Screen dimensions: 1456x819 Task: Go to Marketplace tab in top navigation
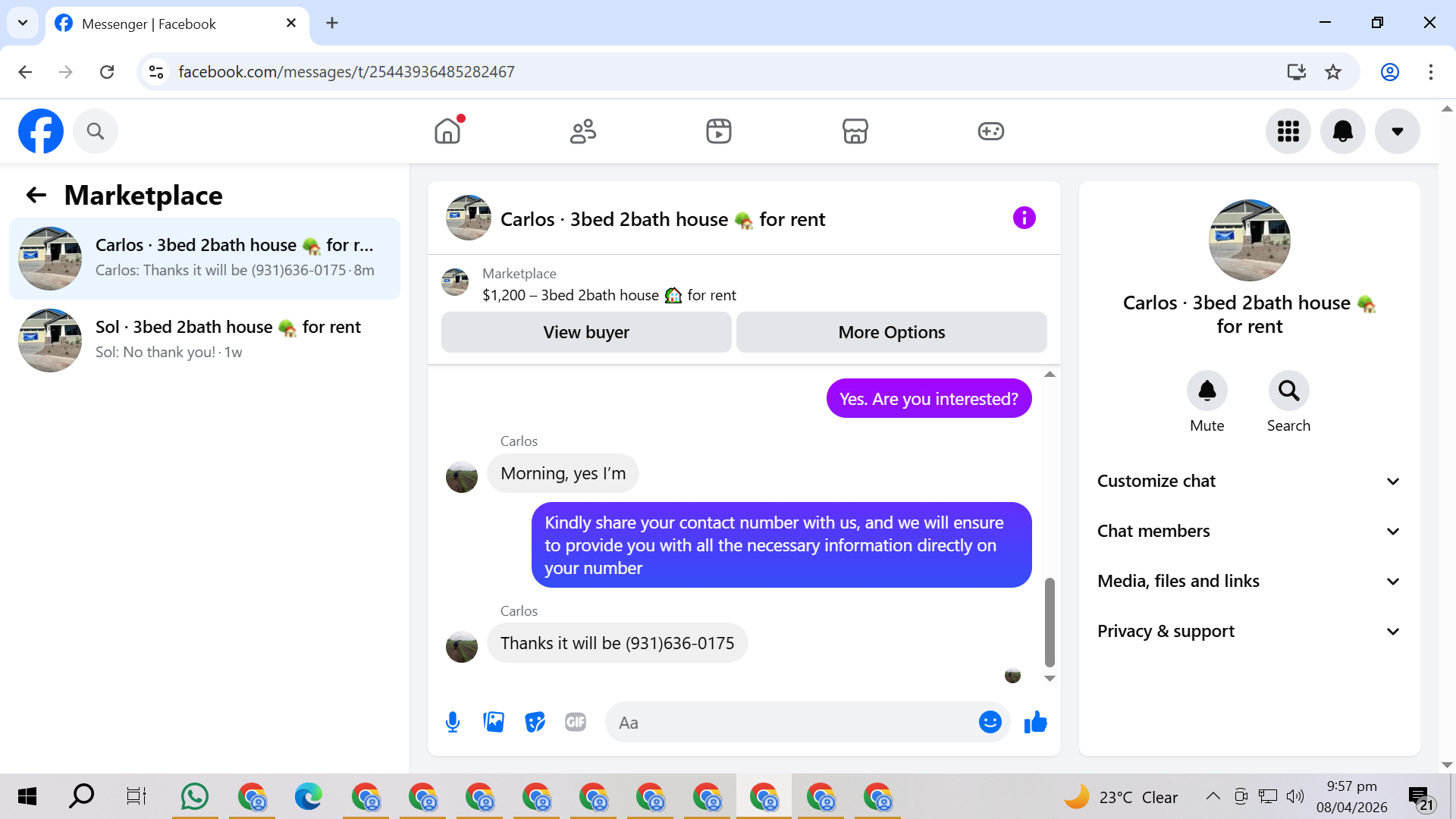point(855,131)
